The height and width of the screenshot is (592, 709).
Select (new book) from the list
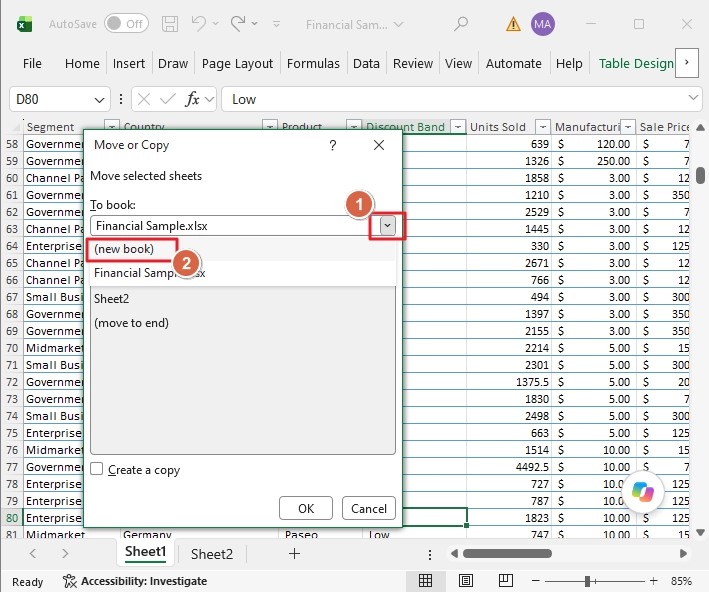243,249
